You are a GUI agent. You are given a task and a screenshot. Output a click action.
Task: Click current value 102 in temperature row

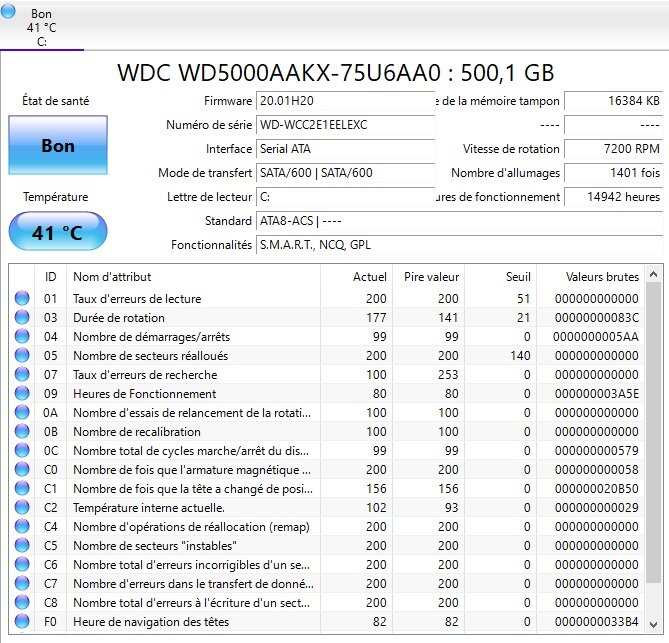click(x=376, y=507)
